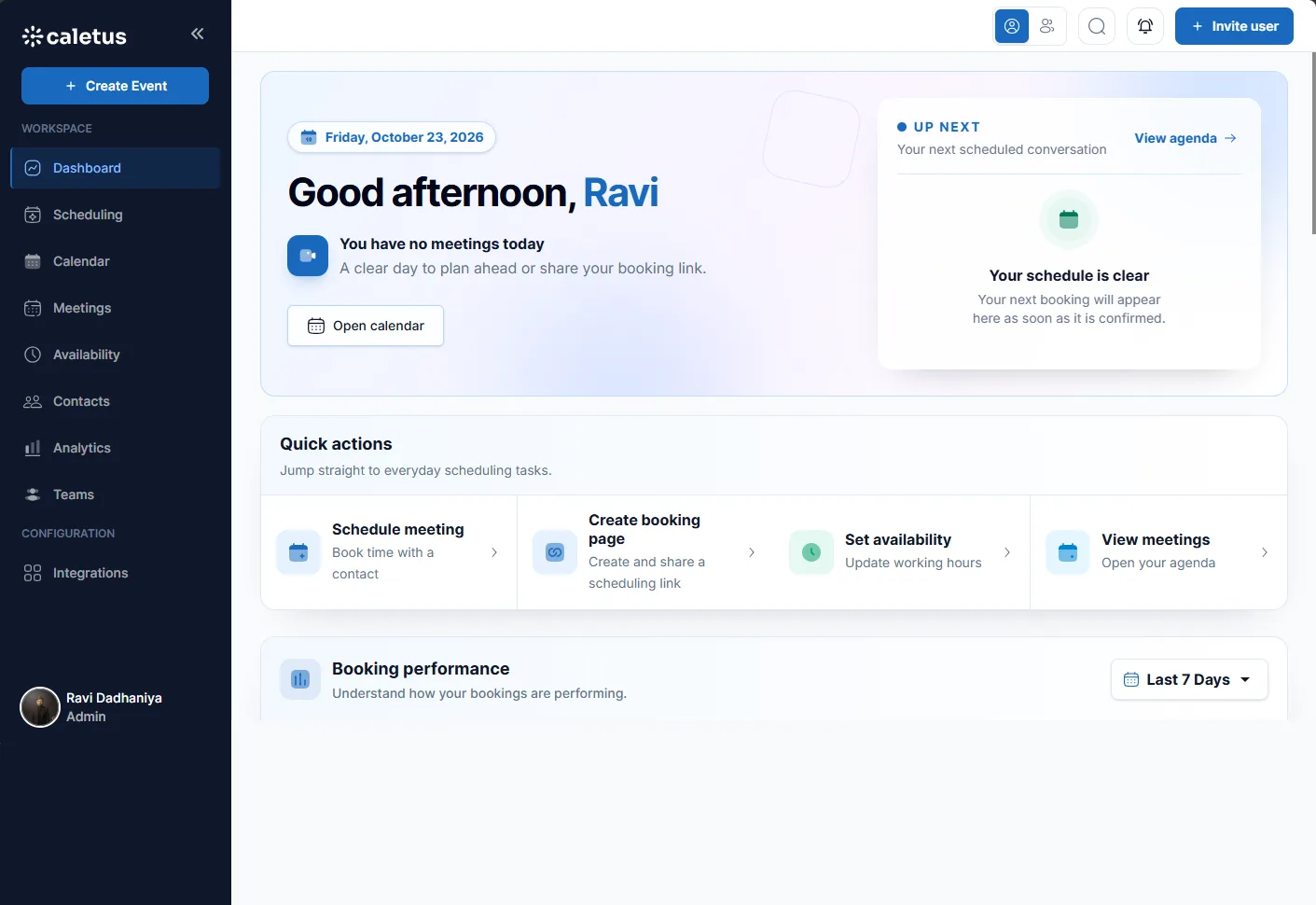Click the blue video camera icon

(x=308, y=256)
